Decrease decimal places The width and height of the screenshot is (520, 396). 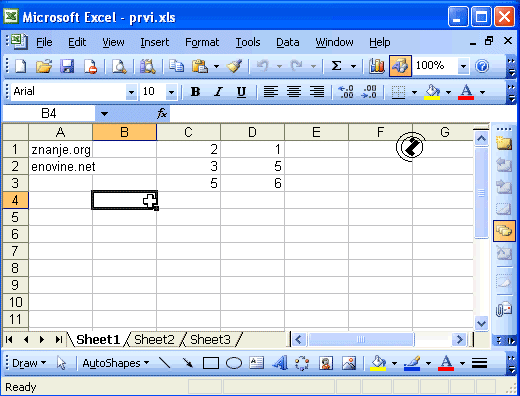(x=369, y=91)
